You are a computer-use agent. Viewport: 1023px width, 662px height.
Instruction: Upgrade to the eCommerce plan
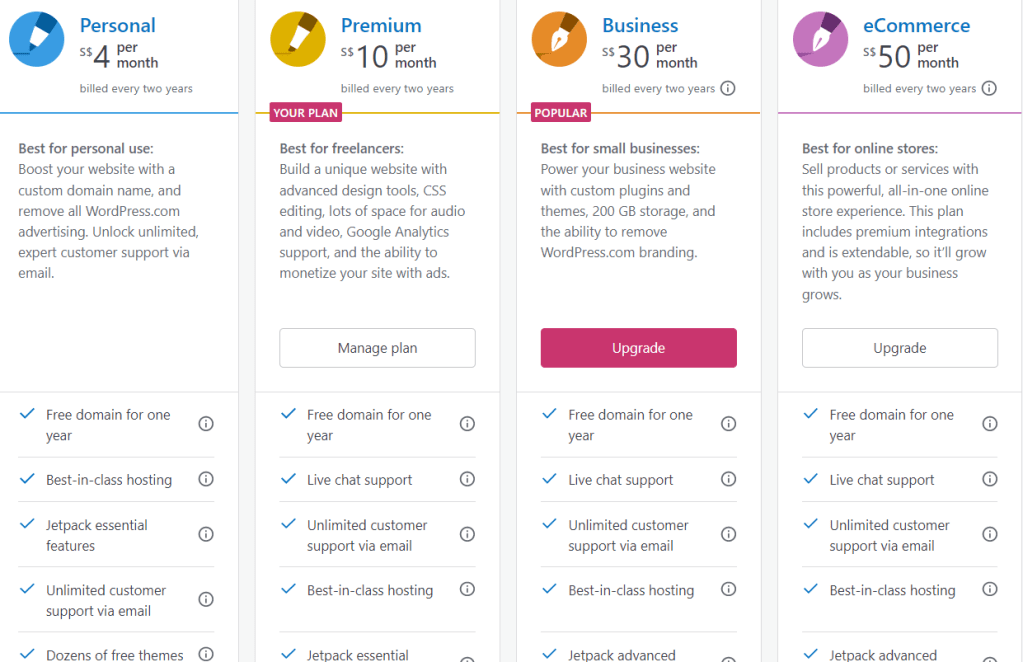[x=899, y=348]
